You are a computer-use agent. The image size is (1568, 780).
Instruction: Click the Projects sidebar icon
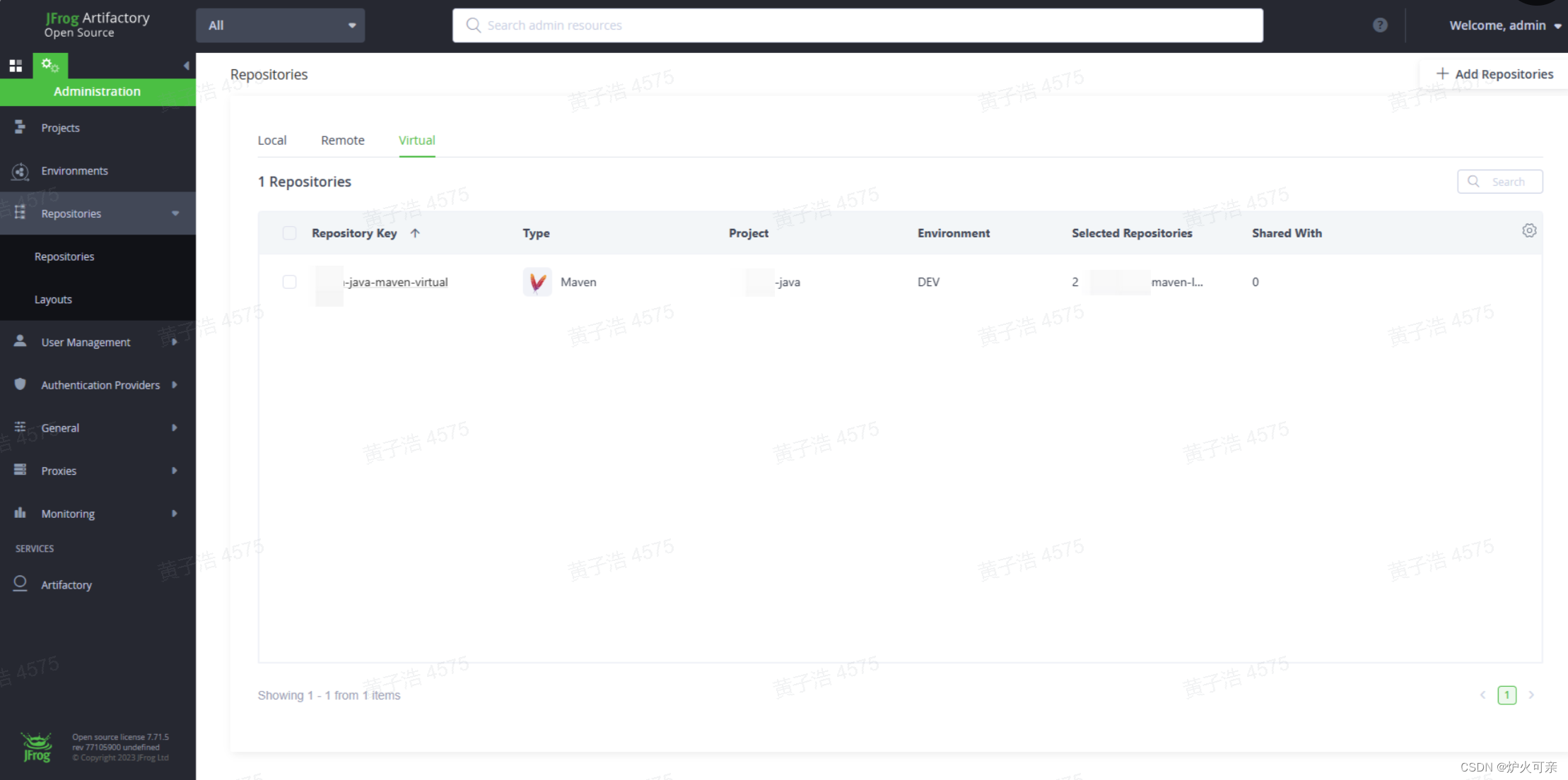[20, 127]
